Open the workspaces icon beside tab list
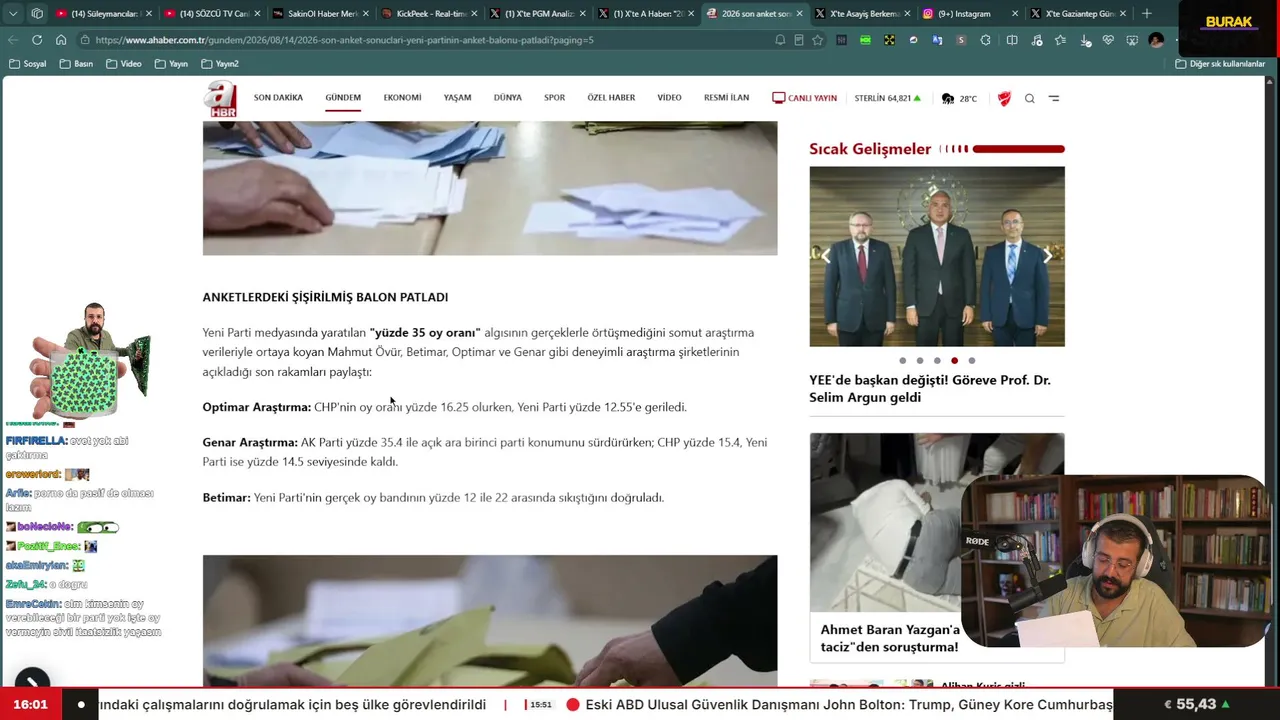The image size is (1280, 720). (37, 14)
